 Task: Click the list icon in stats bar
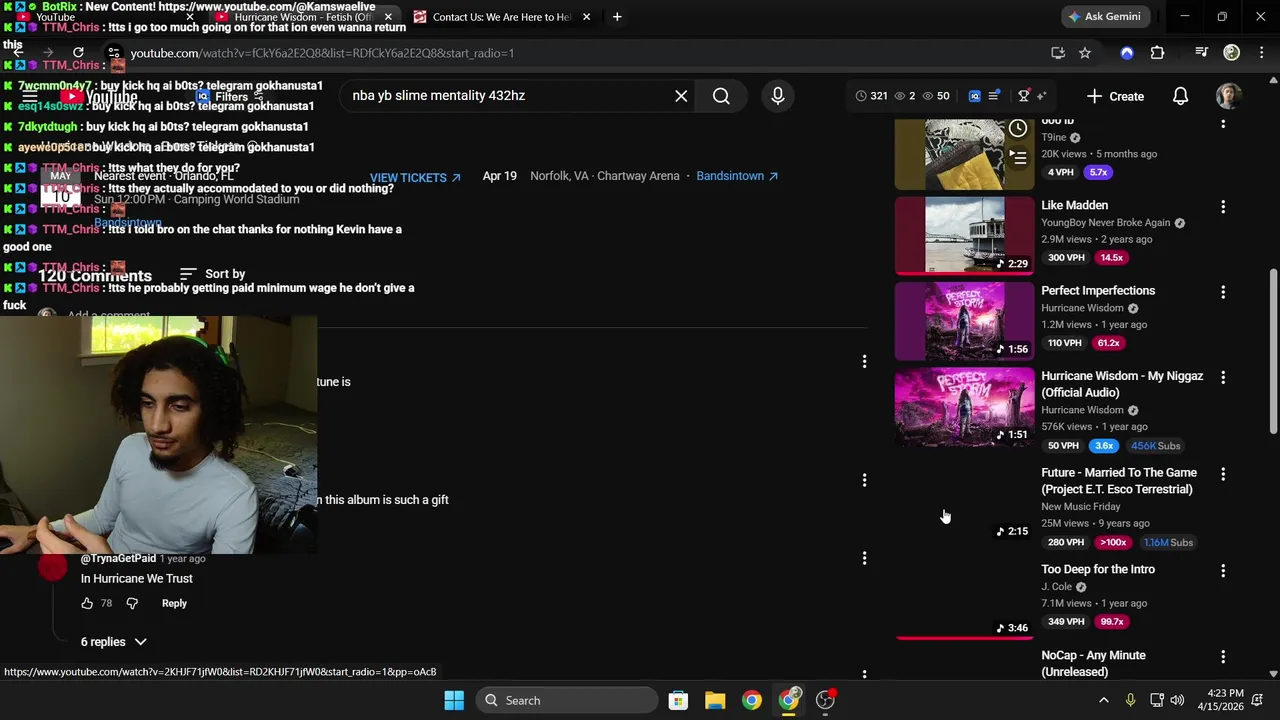[994, 96]
